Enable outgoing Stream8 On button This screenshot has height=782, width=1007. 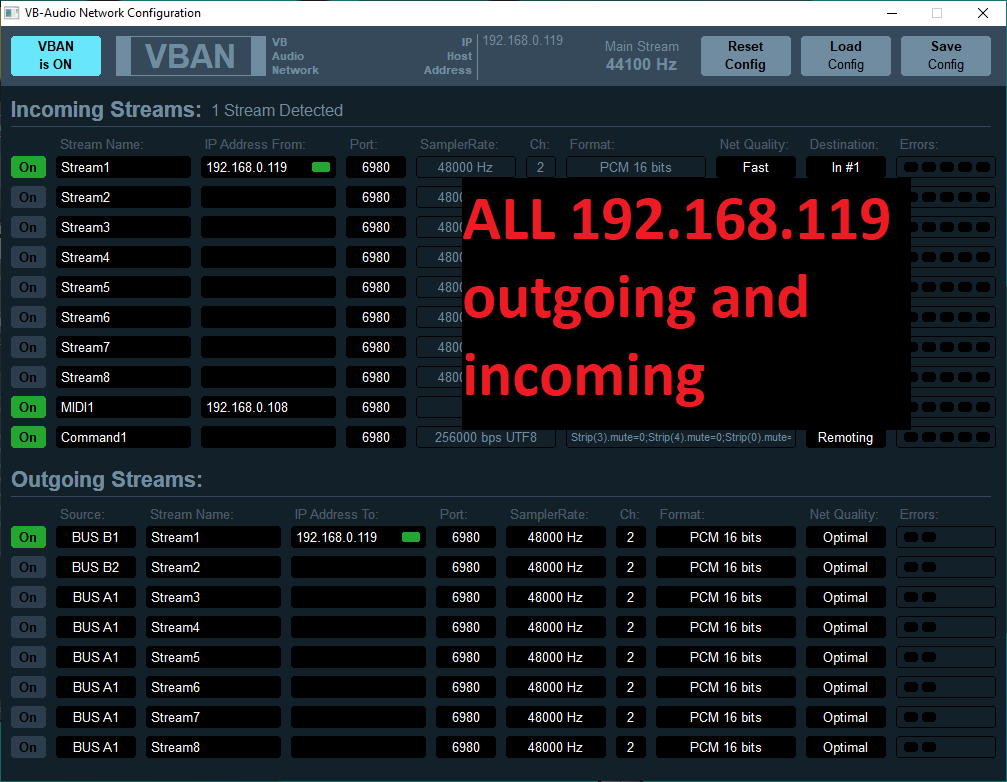[x=28, y=747]
